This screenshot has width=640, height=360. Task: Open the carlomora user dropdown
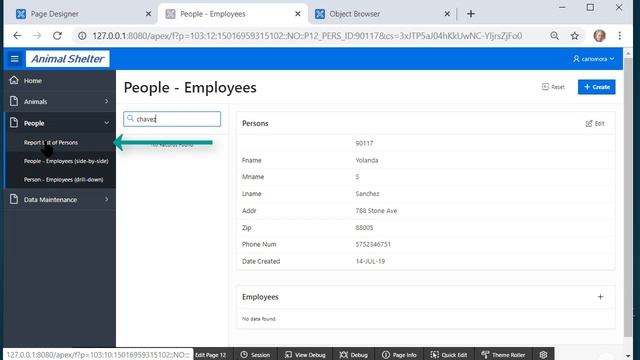click(593, 59)
